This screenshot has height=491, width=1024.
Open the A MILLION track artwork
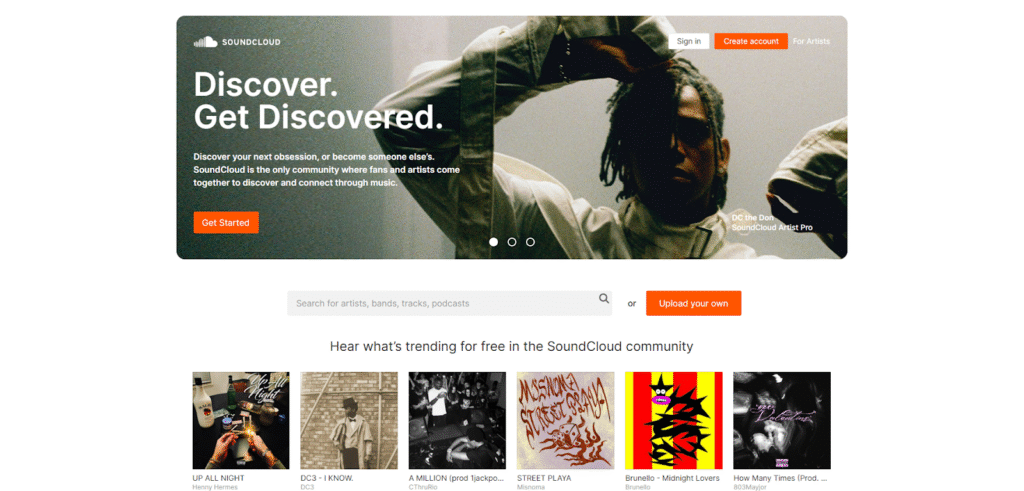click(457, 420)
